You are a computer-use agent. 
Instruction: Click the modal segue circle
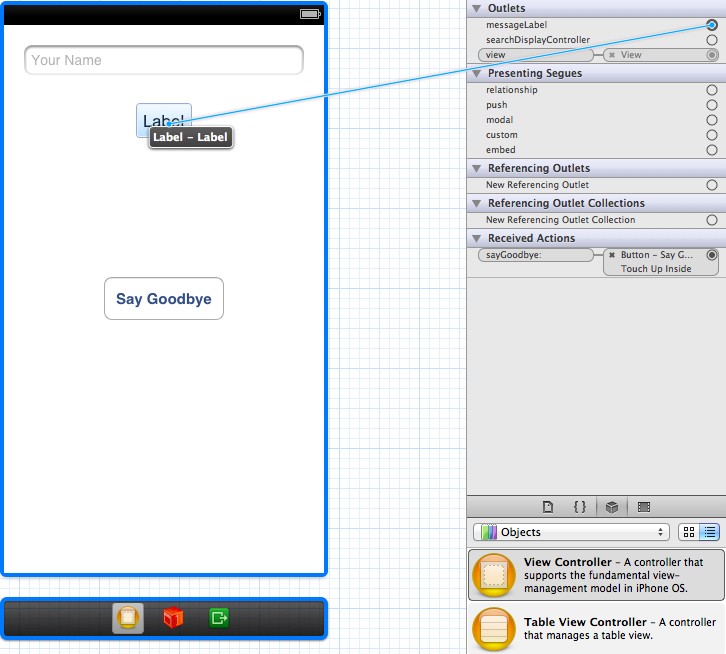pos(712,120)
